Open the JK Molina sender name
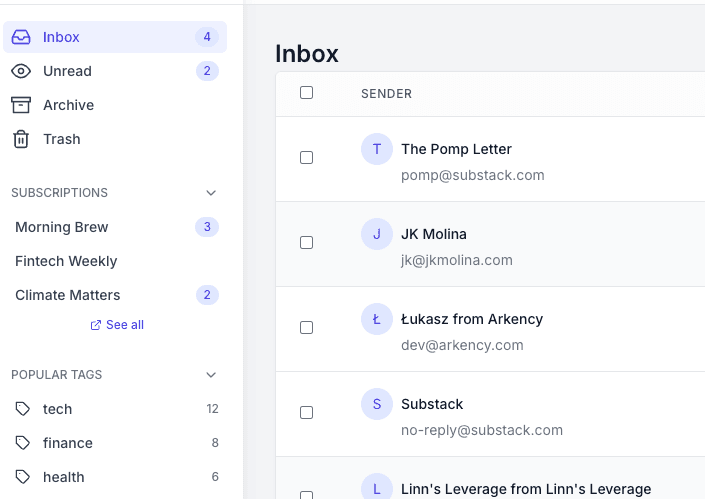705x499 pixels. (x=434, y=234)
